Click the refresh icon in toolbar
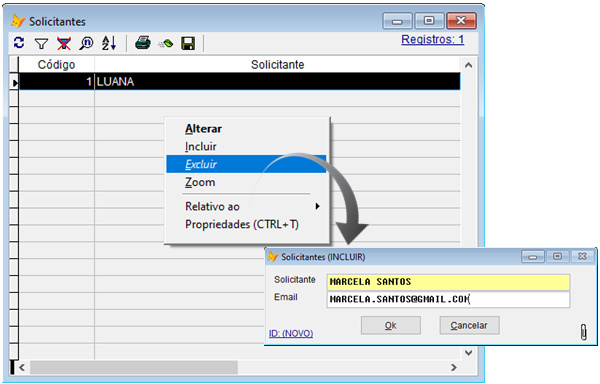 tap(19, 43)
